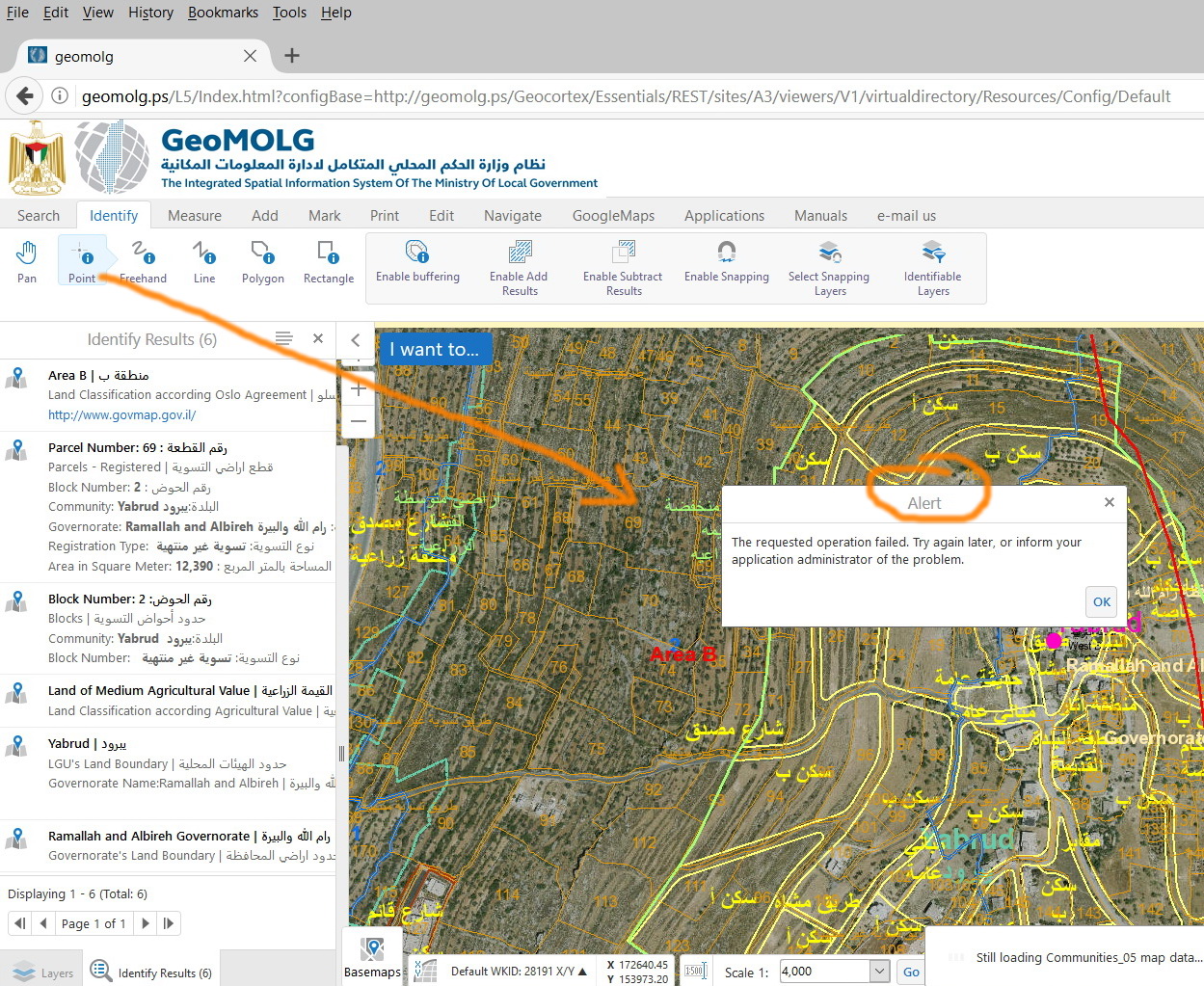Screen dimensions: 1204x986
Task: Open the browser File menu
Action: (17, 13)
